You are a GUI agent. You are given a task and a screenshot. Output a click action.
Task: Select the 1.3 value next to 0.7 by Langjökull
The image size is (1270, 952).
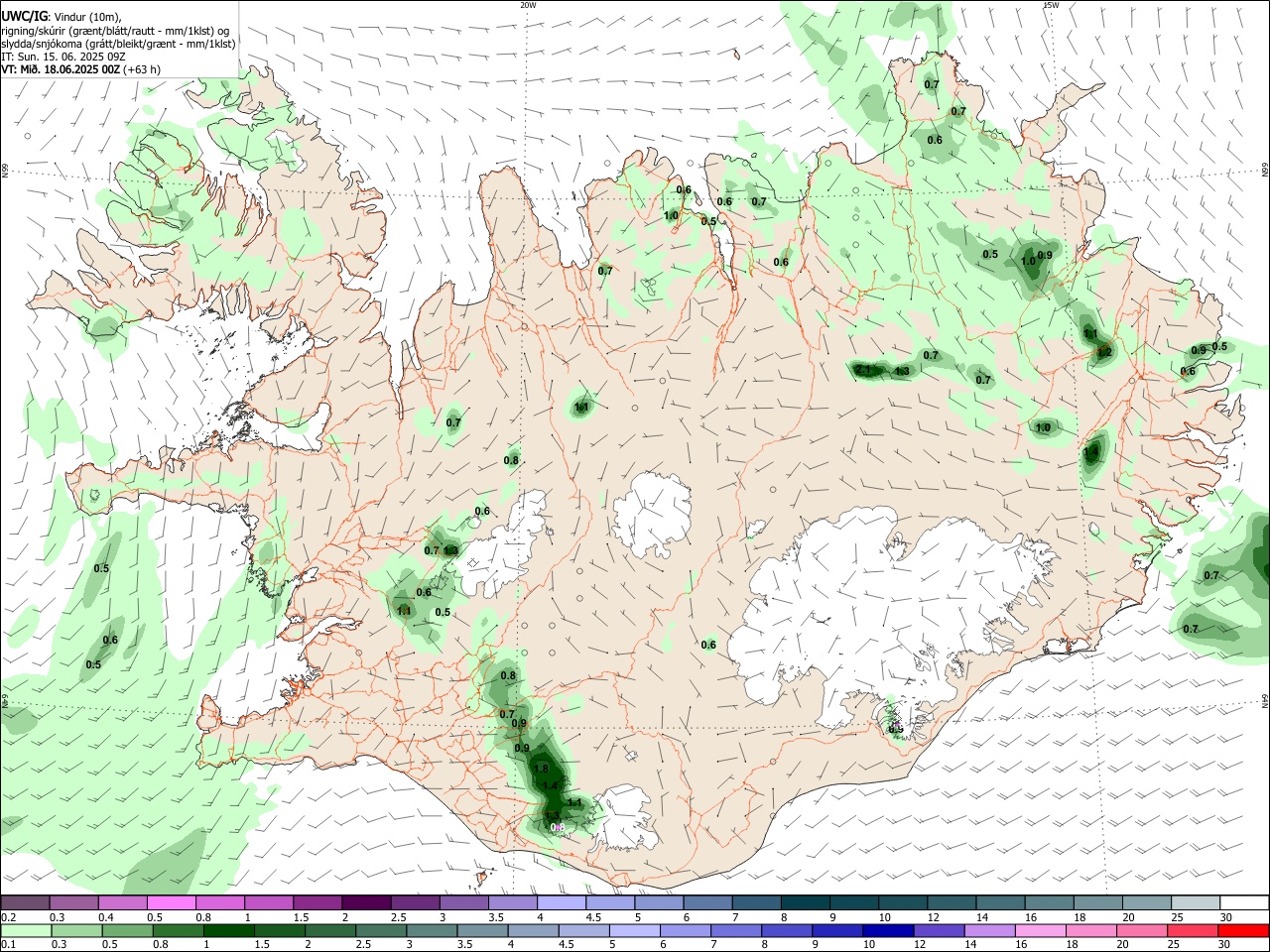click(x=451, y=551)
